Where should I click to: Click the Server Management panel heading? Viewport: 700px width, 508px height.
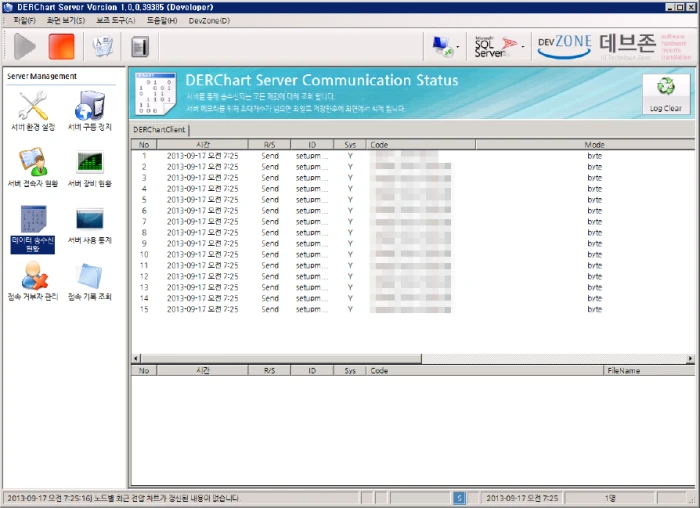coord(42,76)
